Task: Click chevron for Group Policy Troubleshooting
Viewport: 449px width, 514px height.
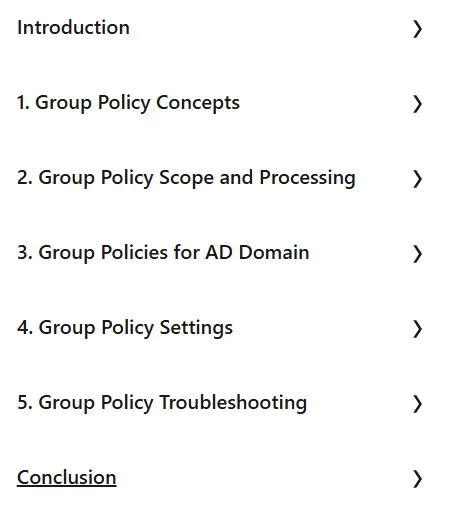Action: 417,404
